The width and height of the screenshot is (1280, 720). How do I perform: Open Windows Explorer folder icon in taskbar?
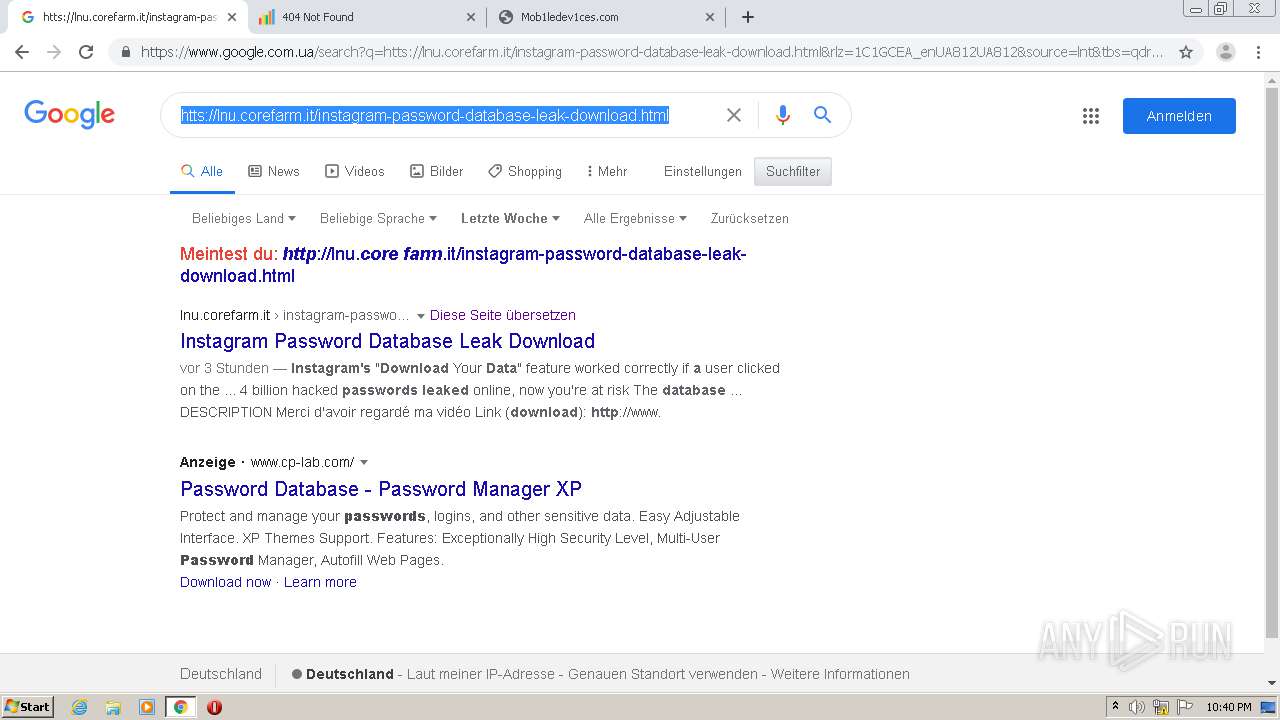point(113,707)
